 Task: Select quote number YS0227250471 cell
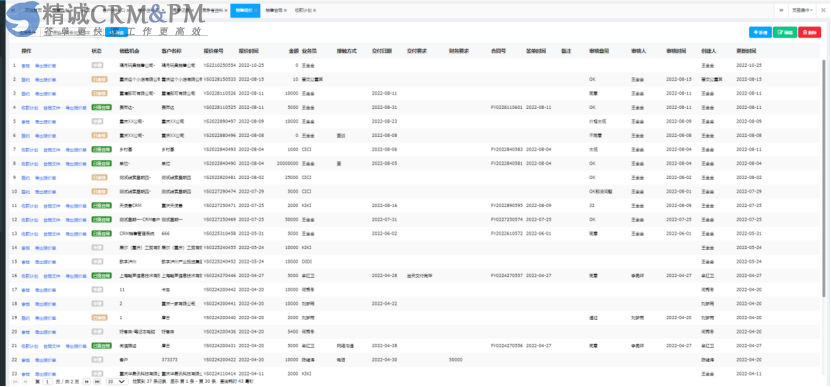coord(219,206)
